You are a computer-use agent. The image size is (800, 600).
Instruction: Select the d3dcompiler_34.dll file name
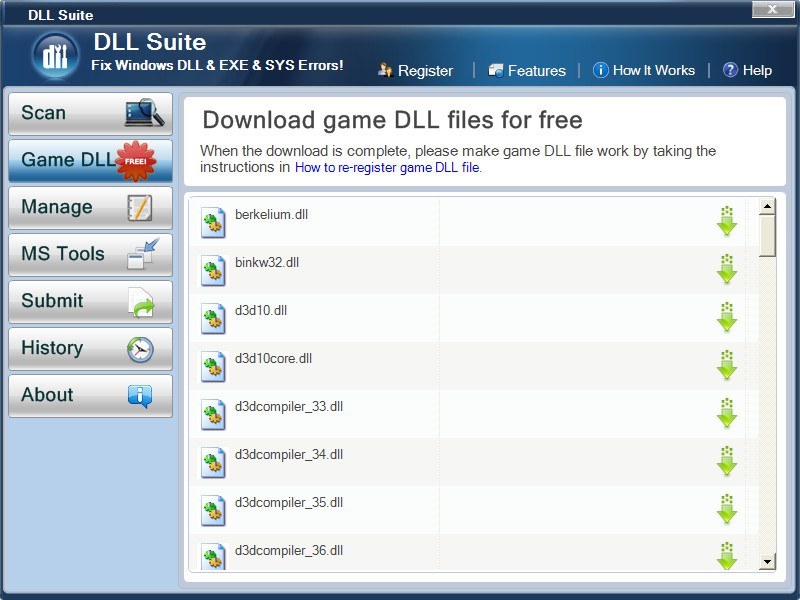click(289, 455)
